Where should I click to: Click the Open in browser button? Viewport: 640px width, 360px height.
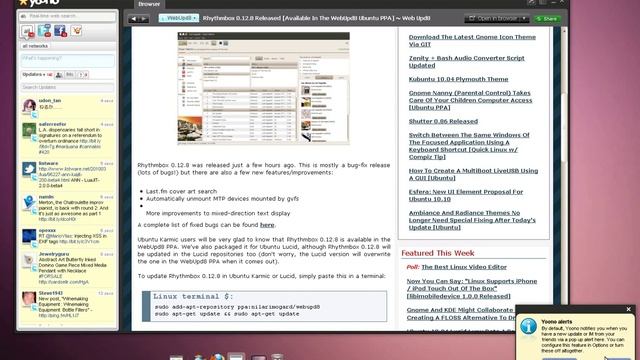[x=493, y=18]
